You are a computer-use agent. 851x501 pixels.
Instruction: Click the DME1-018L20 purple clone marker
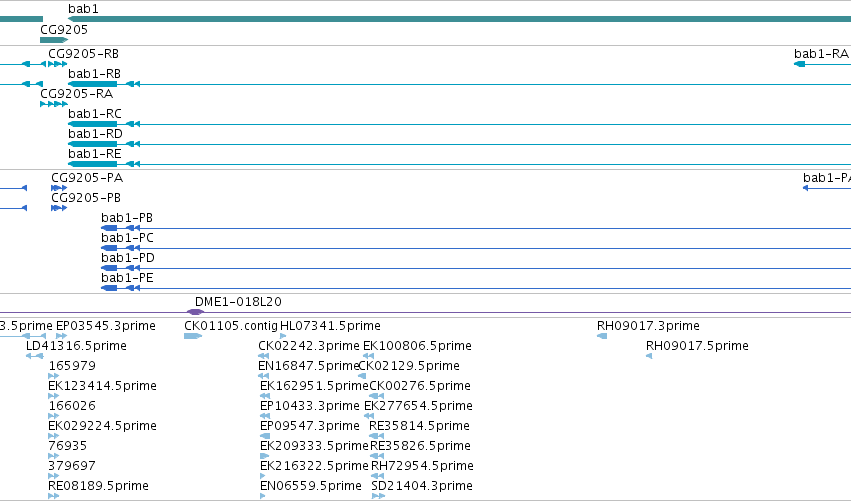tap(195, 312)
